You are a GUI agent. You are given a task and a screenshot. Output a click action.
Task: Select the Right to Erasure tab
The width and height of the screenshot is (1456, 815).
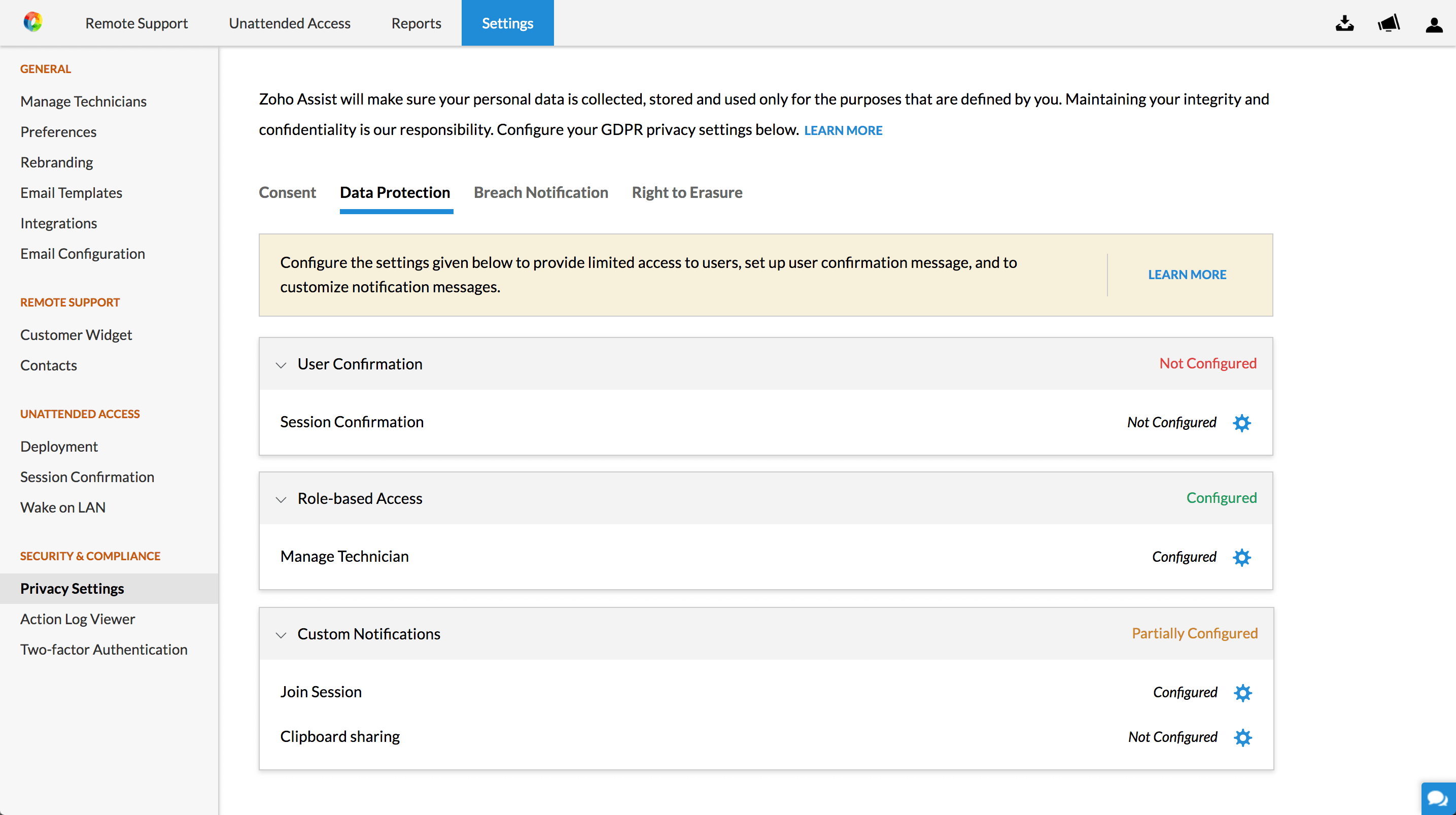(687, 193)
